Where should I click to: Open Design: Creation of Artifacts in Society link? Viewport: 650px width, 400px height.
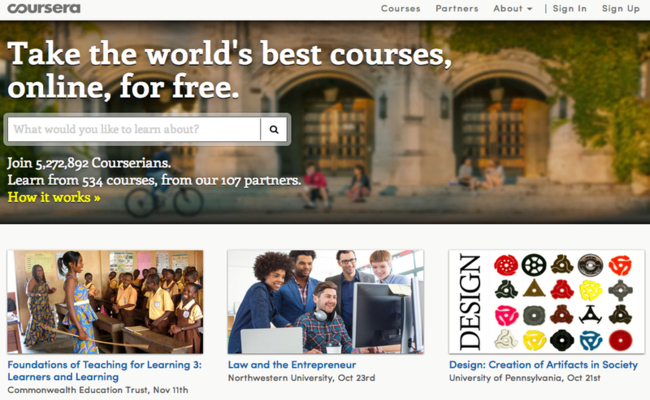pyautogui.click(x=543, y=365)
